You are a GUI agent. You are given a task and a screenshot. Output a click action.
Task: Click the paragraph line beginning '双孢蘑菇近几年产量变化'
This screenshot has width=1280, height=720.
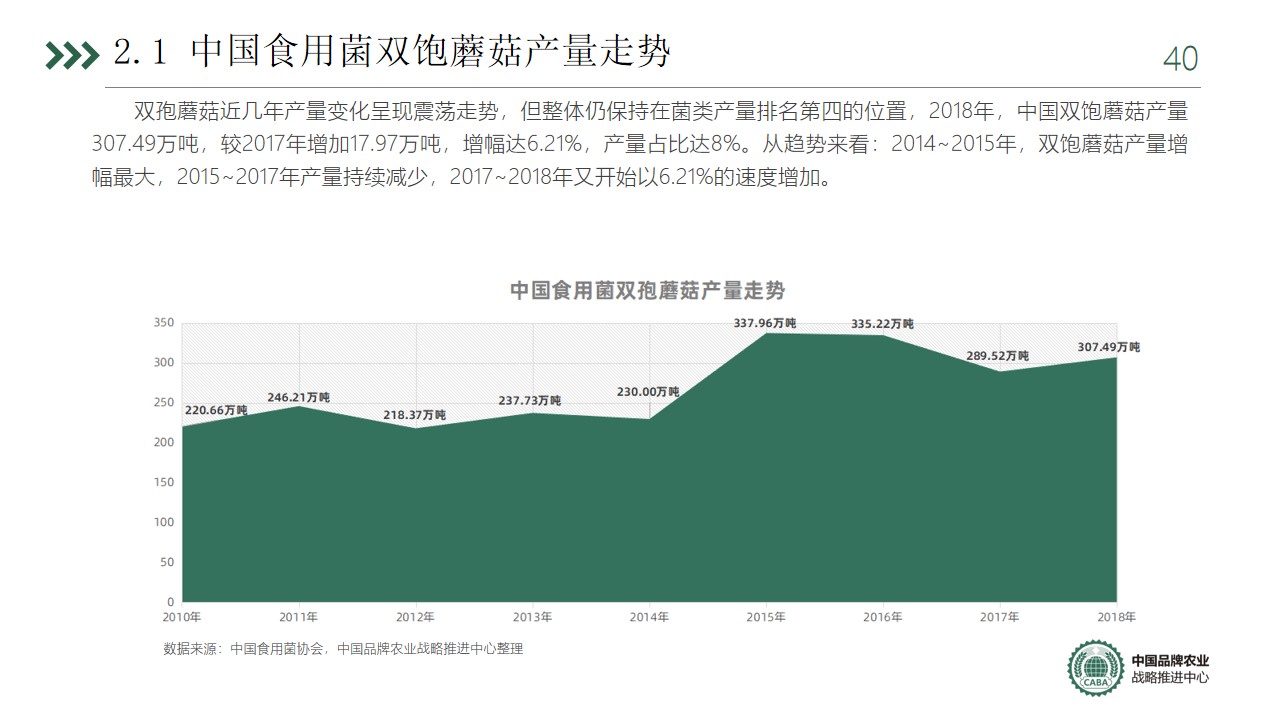(x=660, y=111)
